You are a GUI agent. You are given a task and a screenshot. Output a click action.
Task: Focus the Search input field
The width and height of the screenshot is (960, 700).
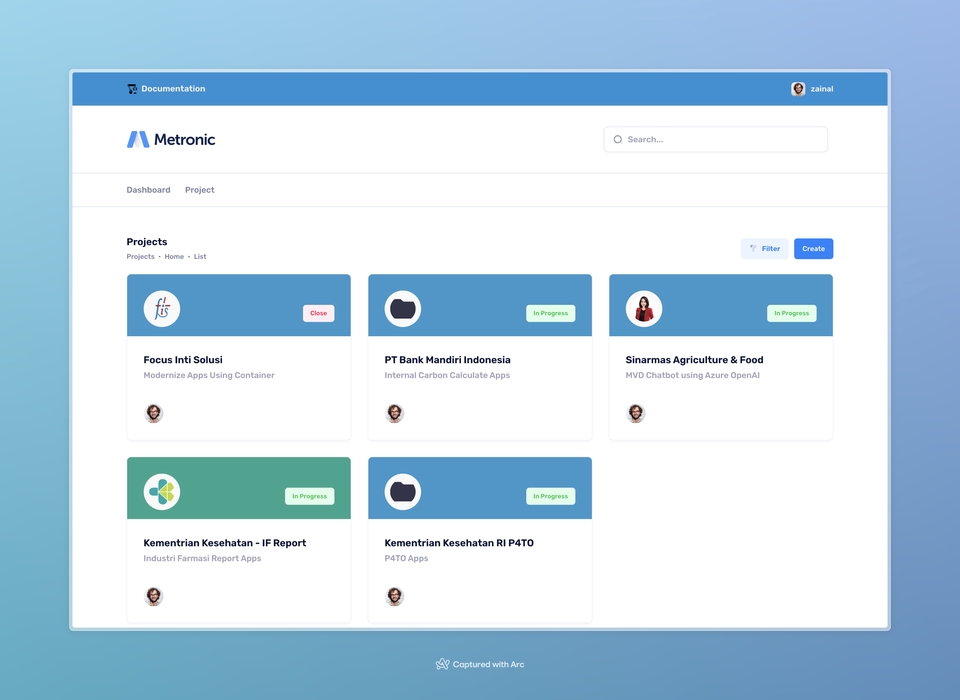(715, 140)
